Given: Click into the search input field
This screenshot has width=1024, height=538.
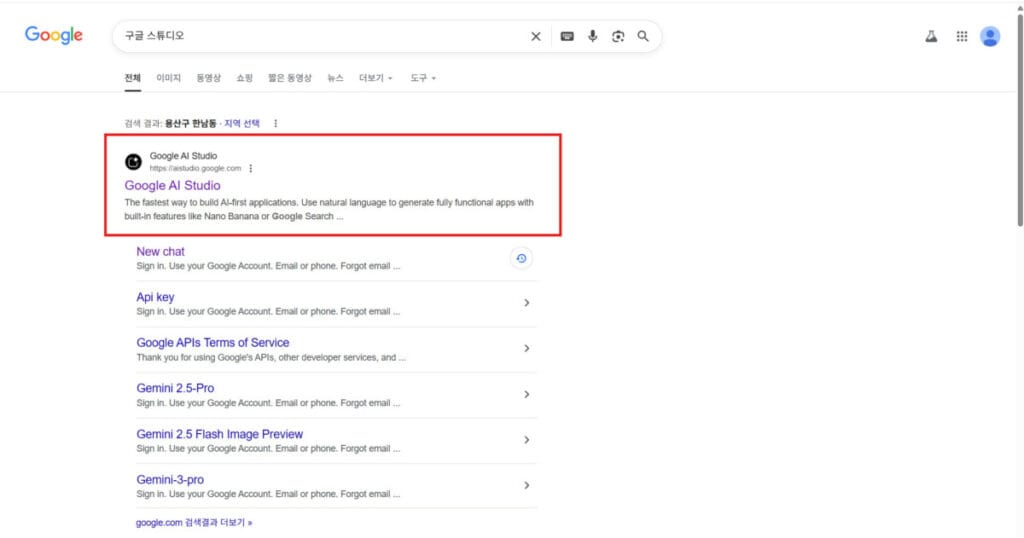Looking at the screenshot, I should 320,36.
